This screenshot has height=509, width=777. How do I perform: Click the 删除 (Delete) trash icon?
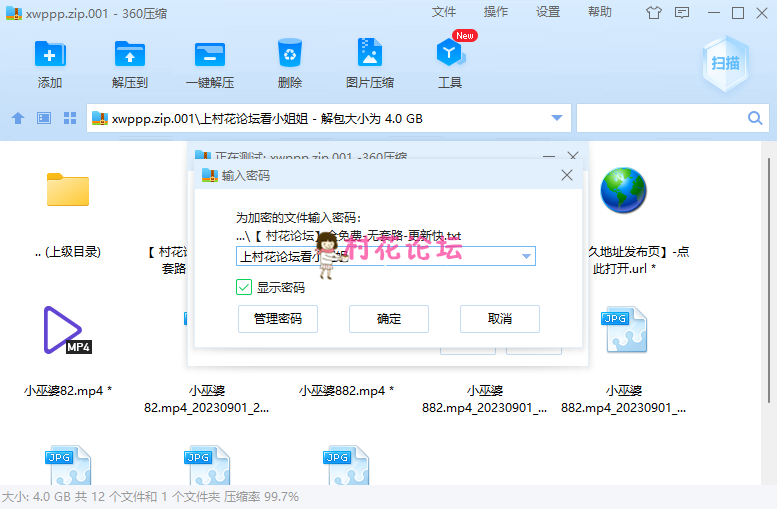290,53
